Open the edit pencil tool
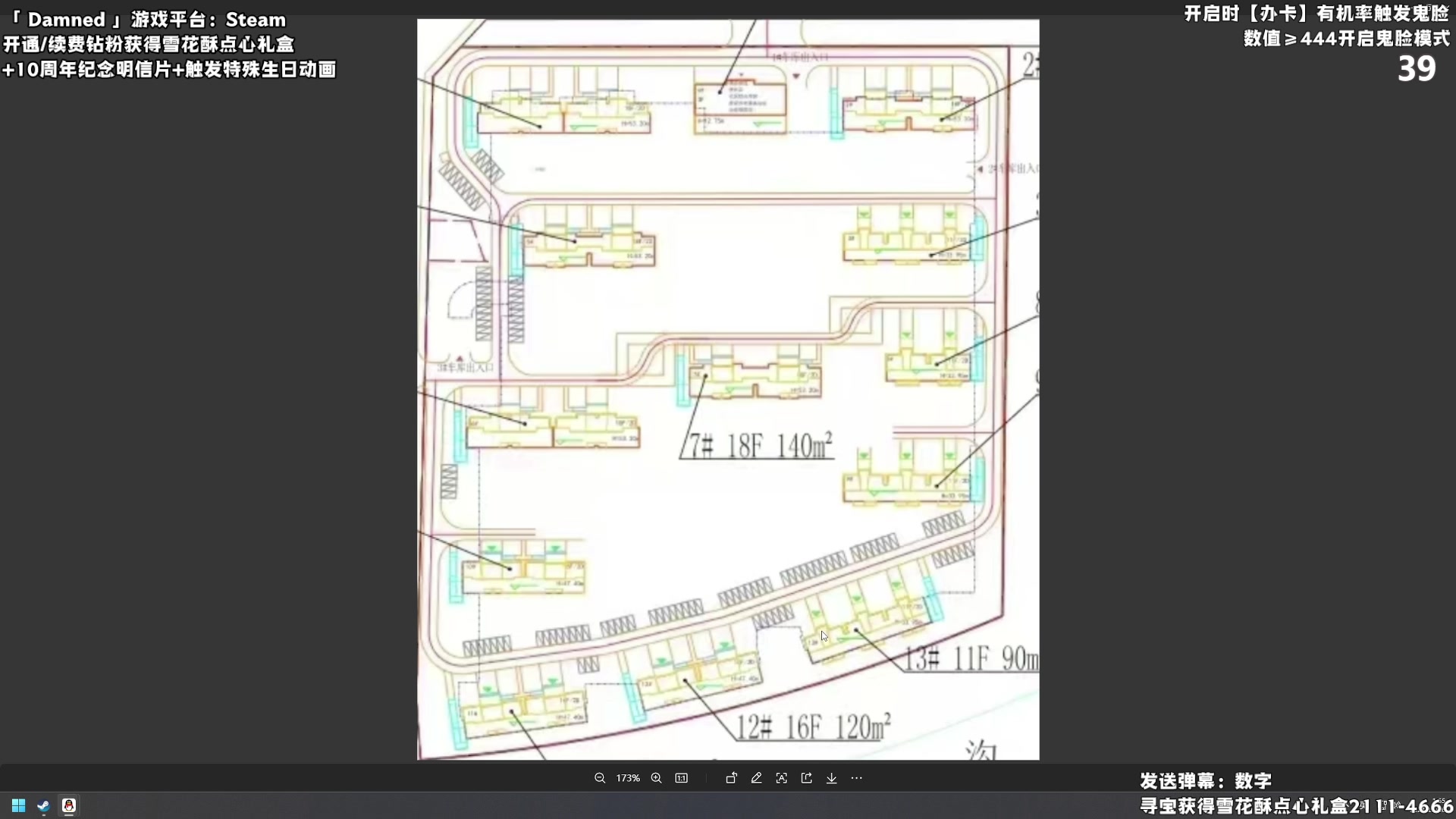This screenshot has height=819, width=1456. [756, 778]
